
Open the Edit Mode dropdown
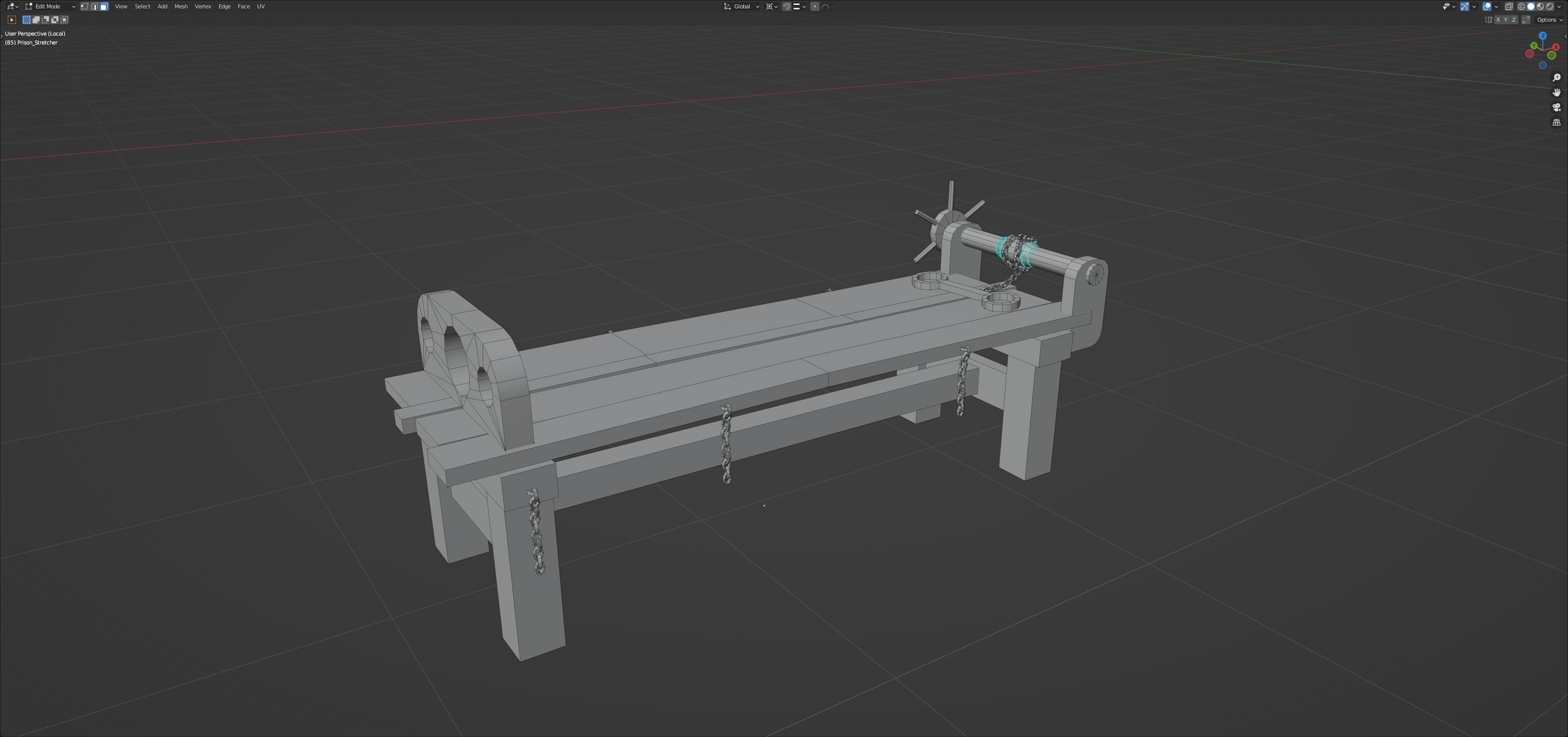(x=50, y=6)
